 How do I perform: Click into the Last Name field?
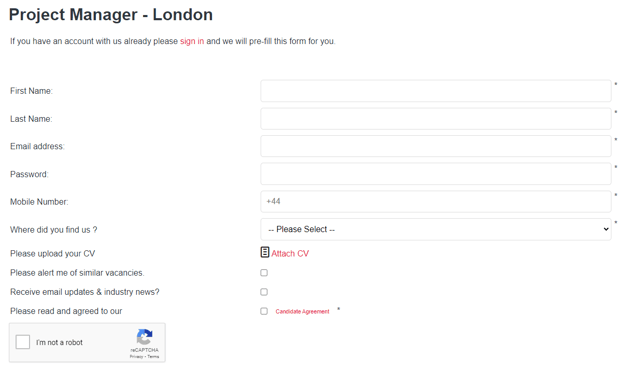coord(436,119)
